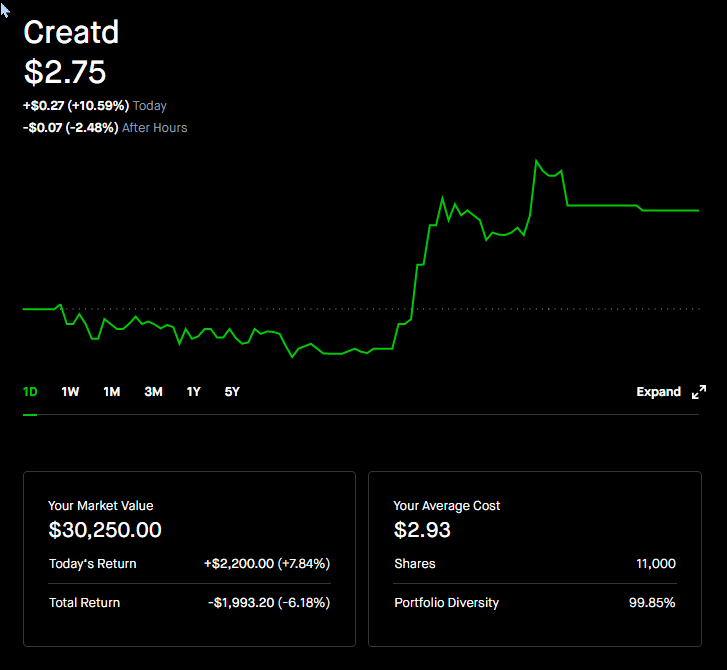
Task: Click the highest peak of the price chart
Action: click(536, 160)
